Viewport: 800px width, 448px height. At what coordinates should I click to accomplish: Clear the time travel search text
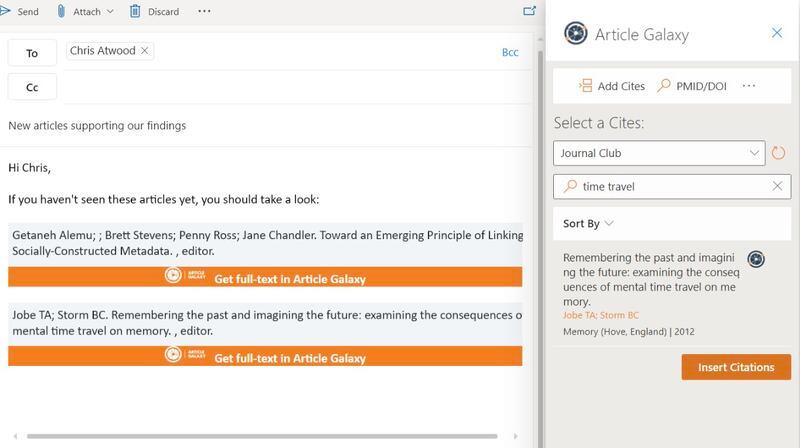tap(777, 186)
